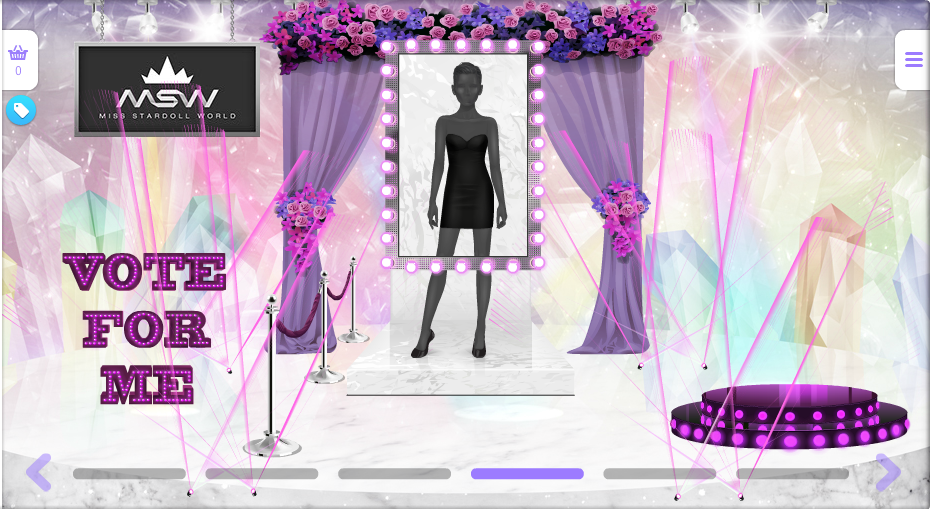This screenshot has height=509, width=933.
Task: Open the hamburger menu
Action: point(913,60)
